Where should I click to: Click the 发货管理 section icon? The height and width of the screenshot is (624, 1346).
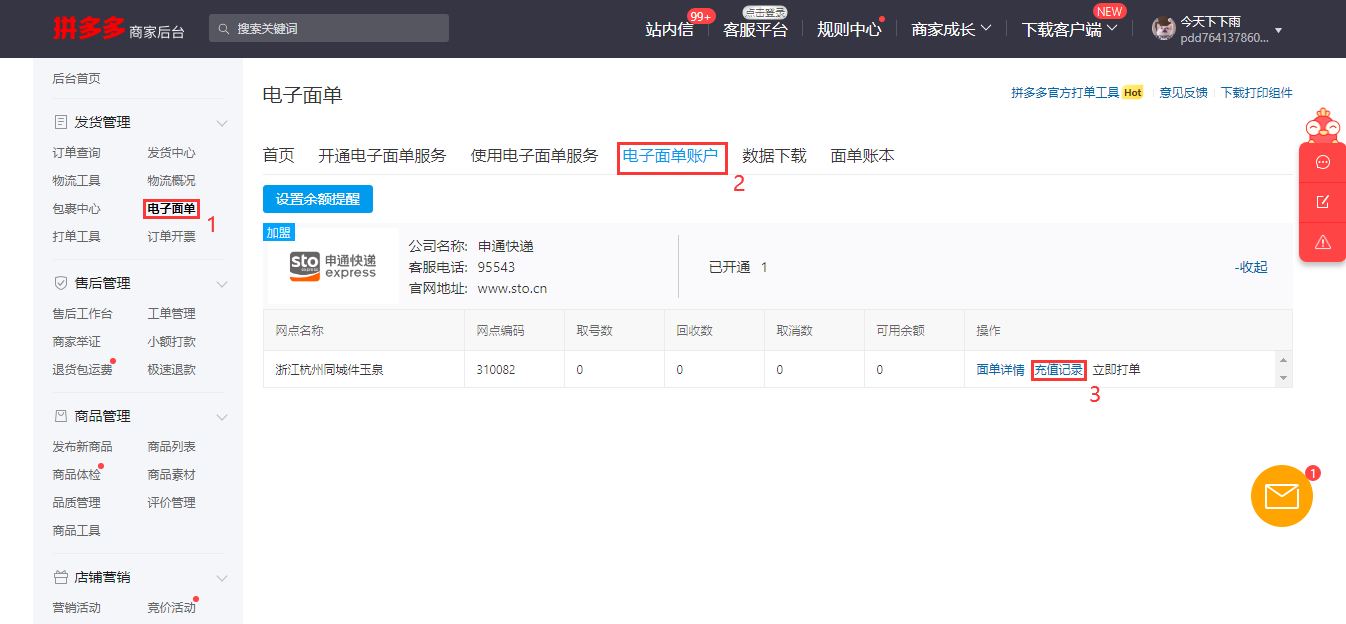click(x=60, y=122)
